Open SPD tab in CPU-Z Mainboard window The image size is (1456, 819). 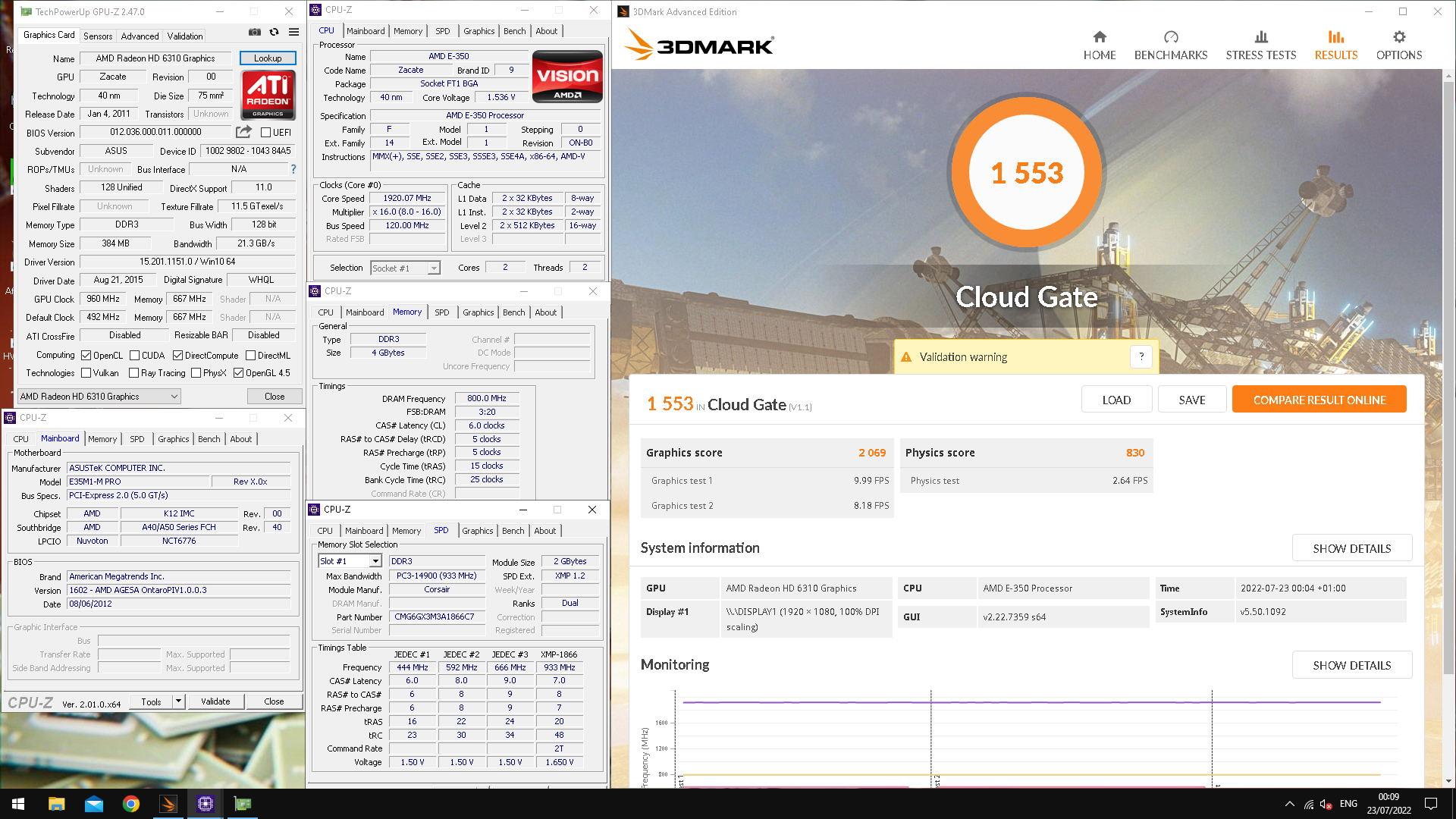click(x=136, y=439)
